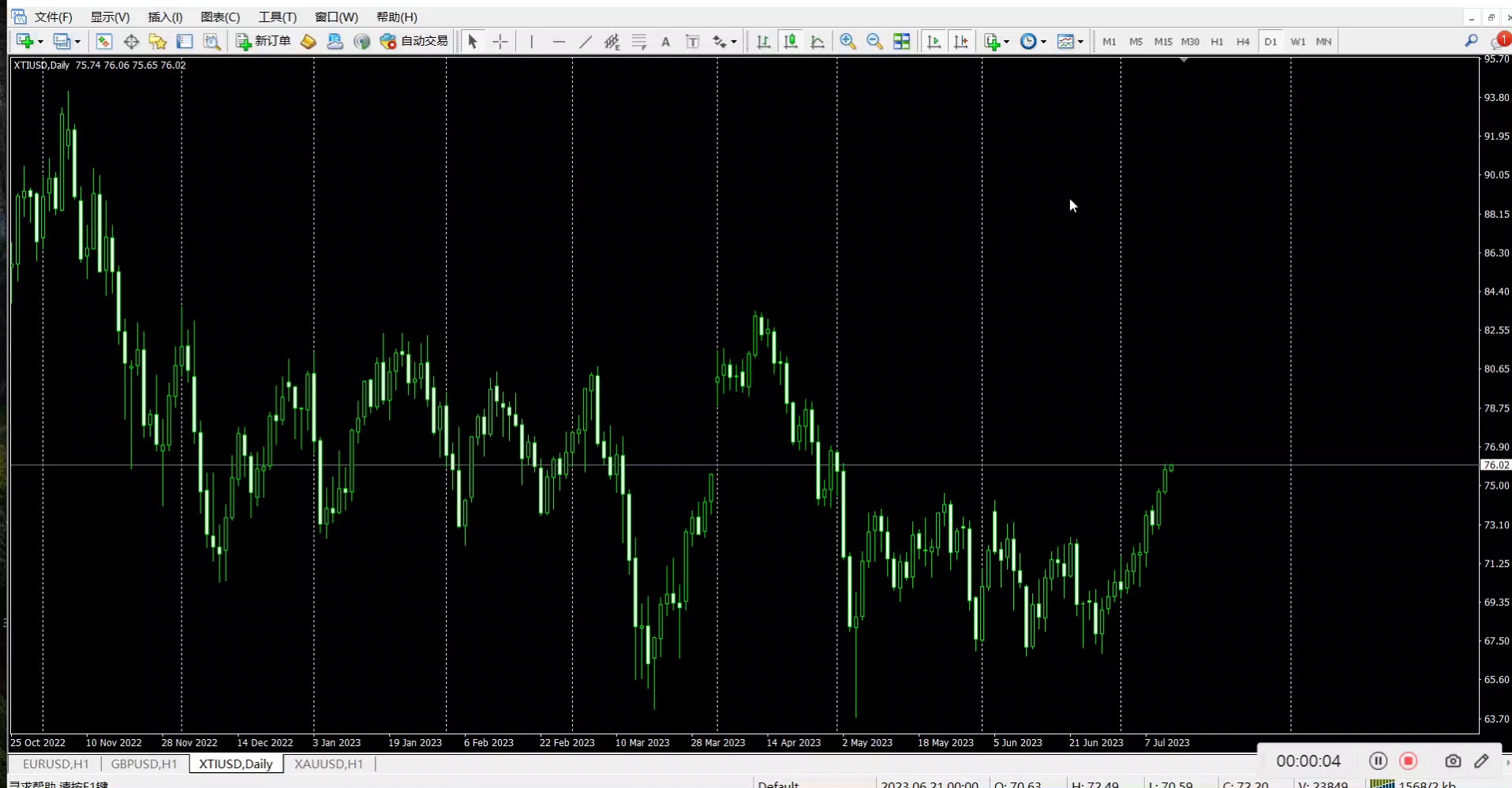Select the text tool marked A
This screenshot has height=788, width=1512.
pyautogui.click(x=666, y=42)
